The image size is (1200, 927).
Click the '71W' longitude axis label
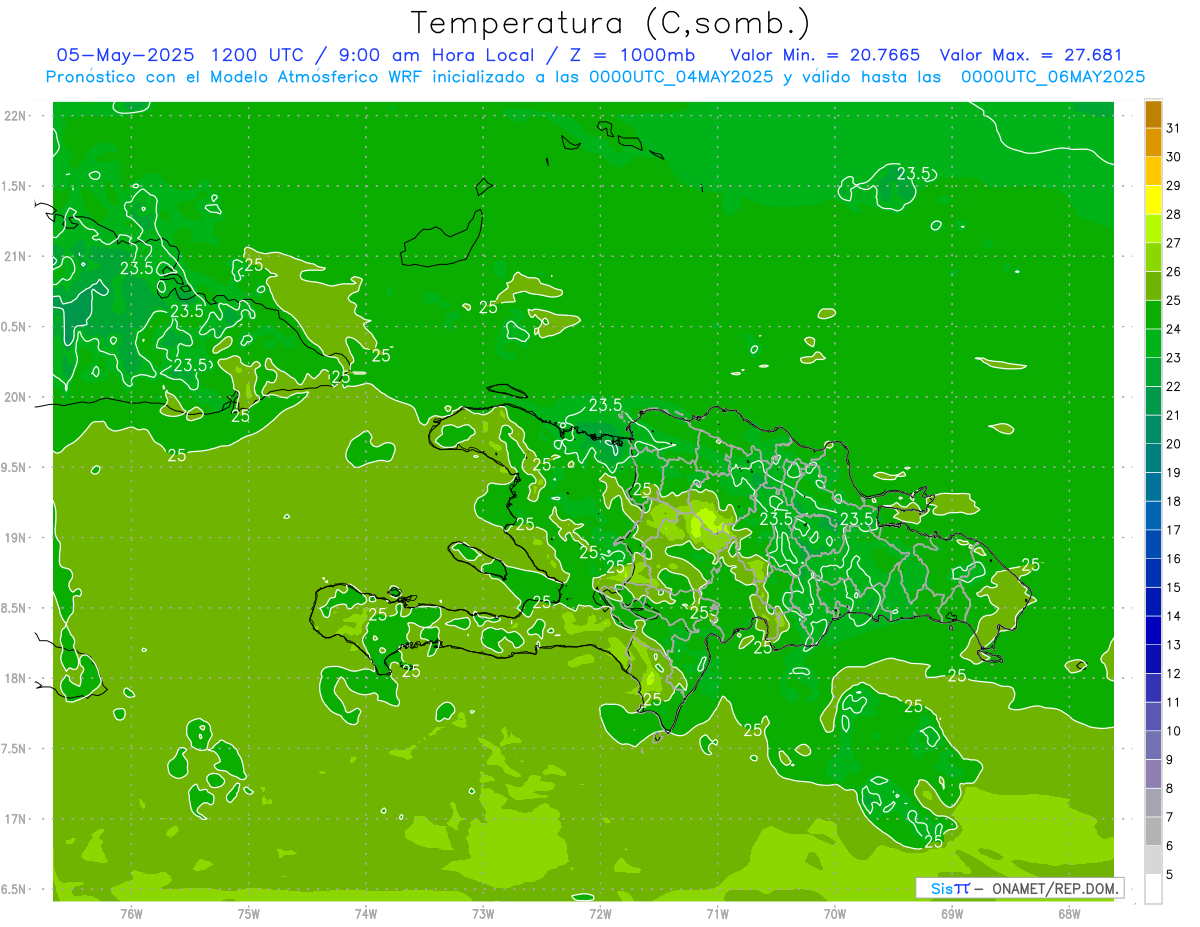(717, 913)
